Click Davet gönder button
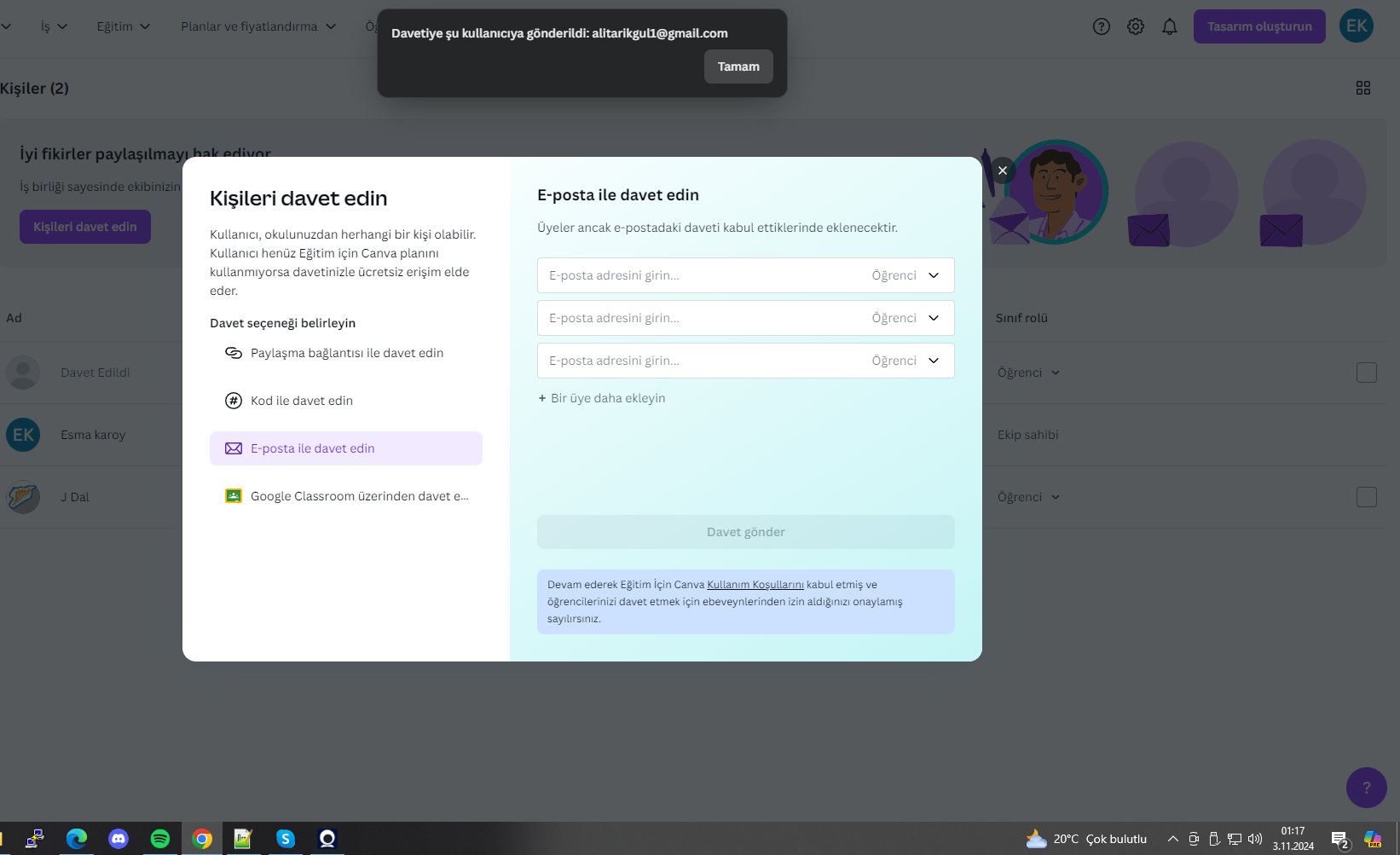1400x855 pixels. click(746, 532)
